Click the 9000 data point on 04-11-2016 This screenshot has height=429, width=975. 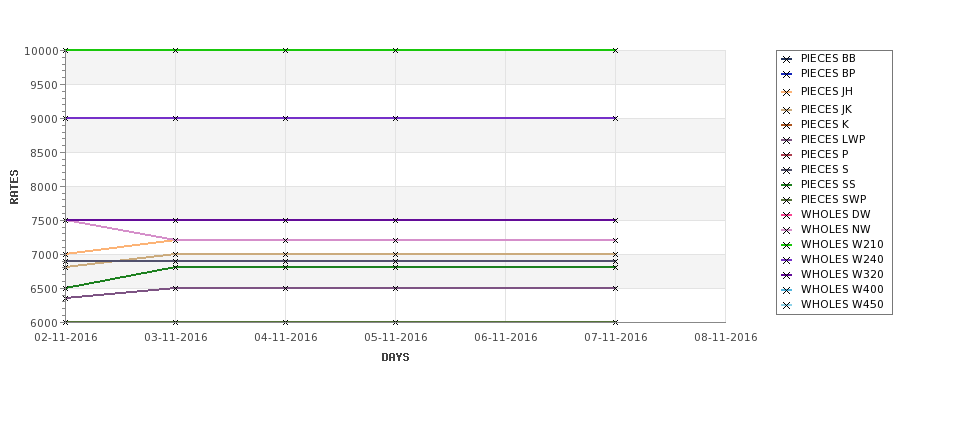click(285, 118)
